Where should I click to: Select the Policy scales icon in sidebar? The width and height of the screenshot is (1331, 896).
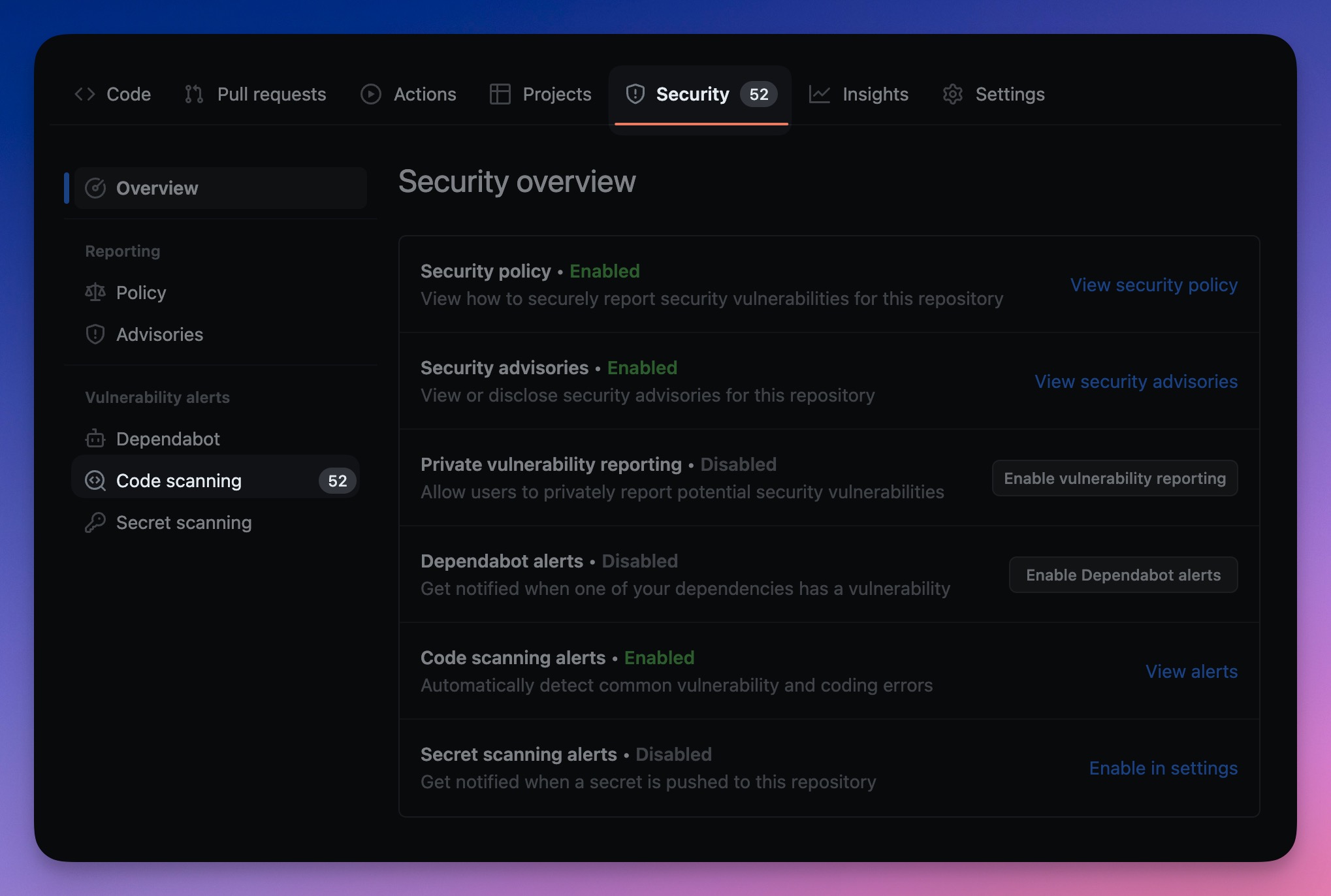pos(95,293)
